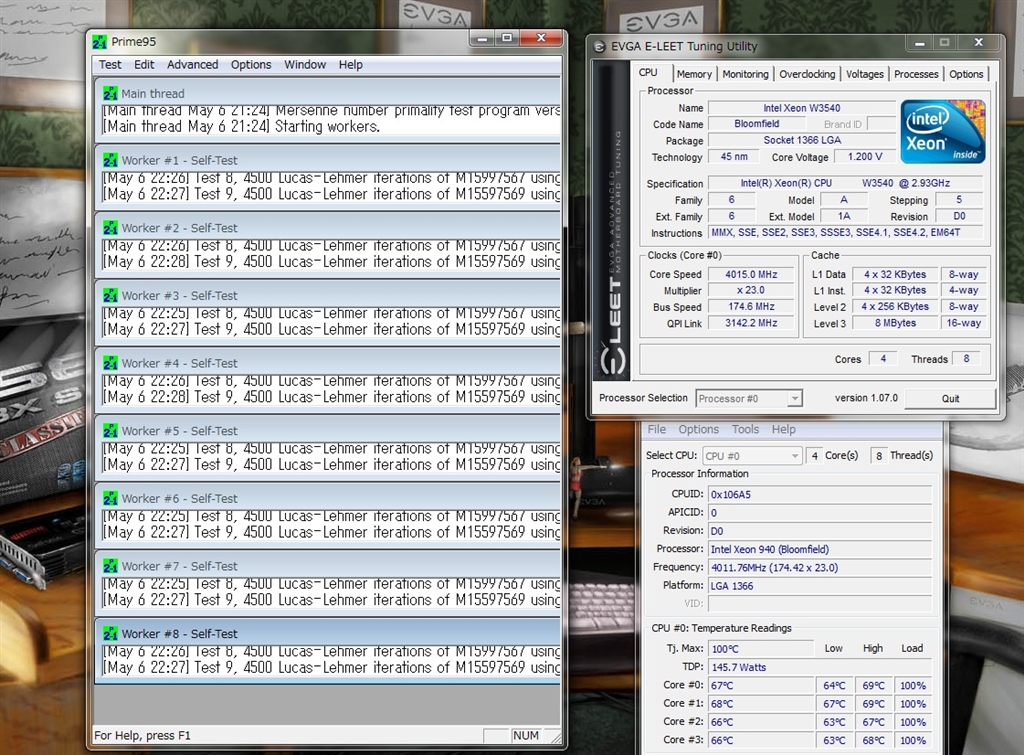Click the Worker #6 Self-Test icon
The image size is (1024, 755).
pos(110,498)
